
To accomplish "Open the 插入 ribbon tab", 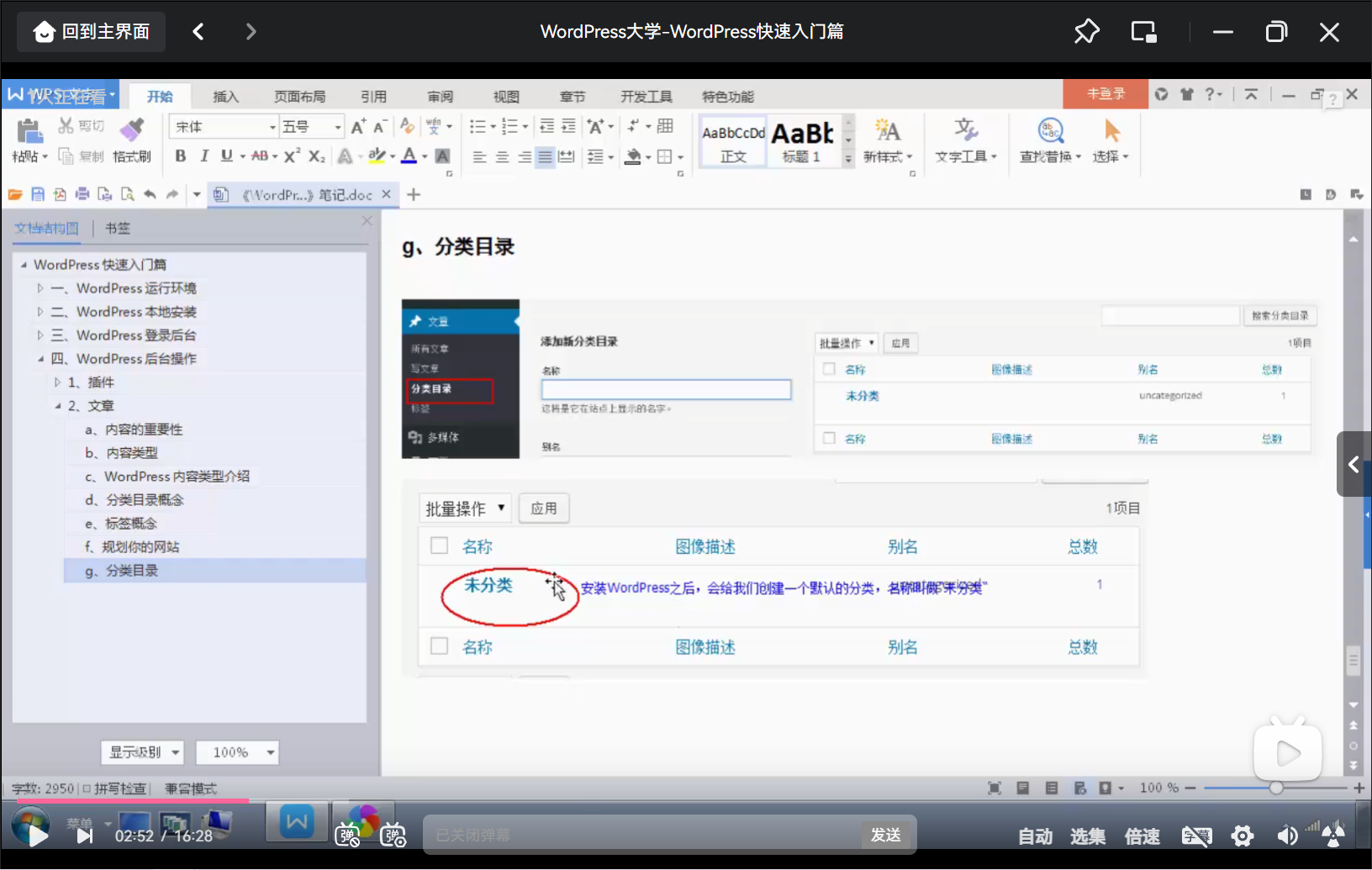I will [x=225, y=97].
